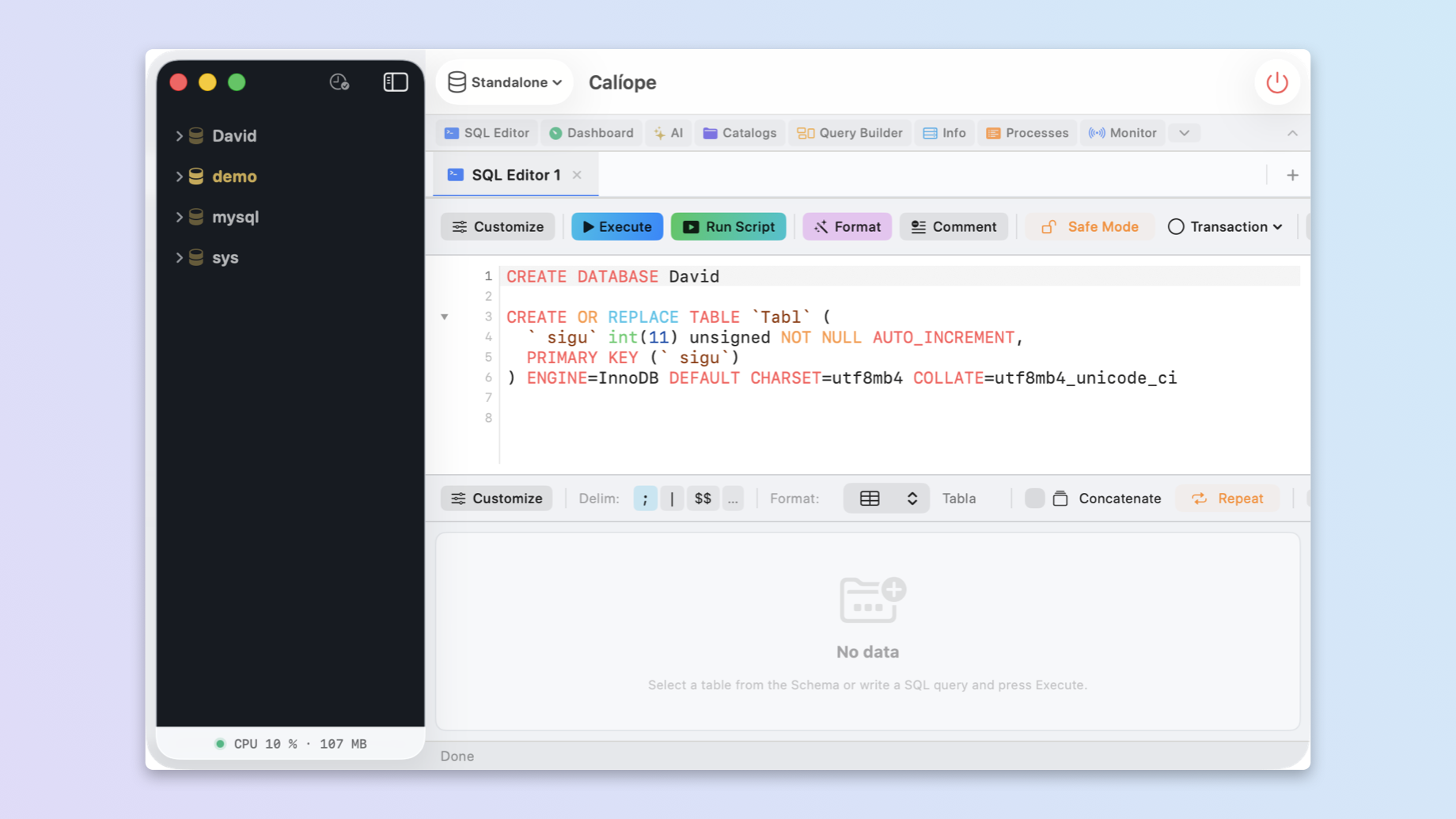
Task: Open the Transaction dropdown
Action: tap(1225, 227)
